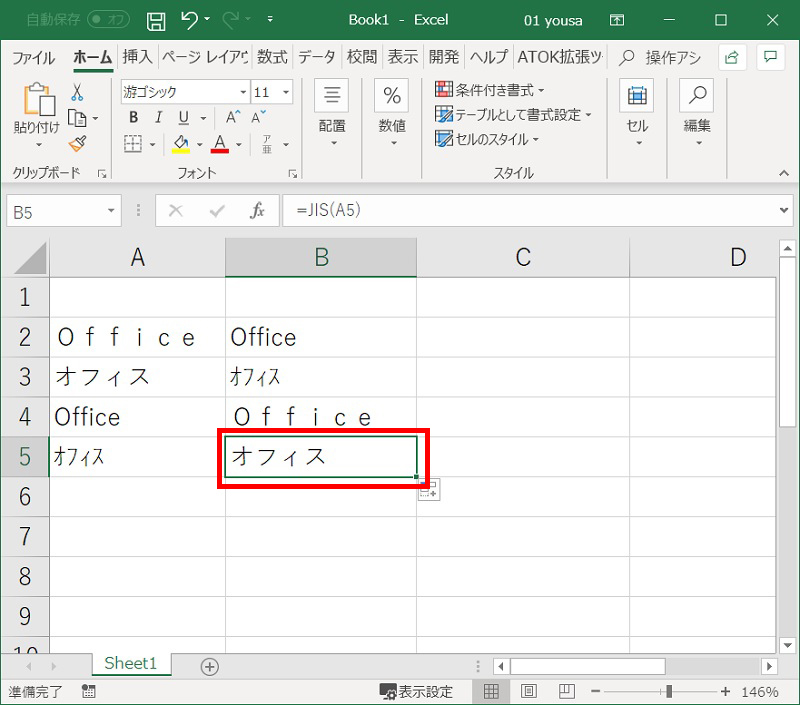Click the Copy icon
Viewport: 800px width, 705px height.
(x=78, y=118)
